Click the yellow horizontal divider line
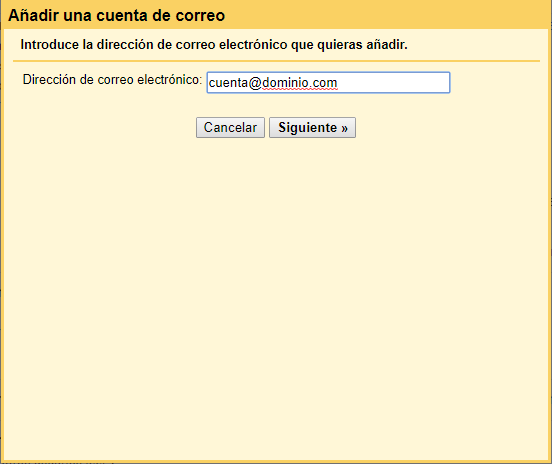Screen dimensions: 552x464 click(x=276, y=61)
